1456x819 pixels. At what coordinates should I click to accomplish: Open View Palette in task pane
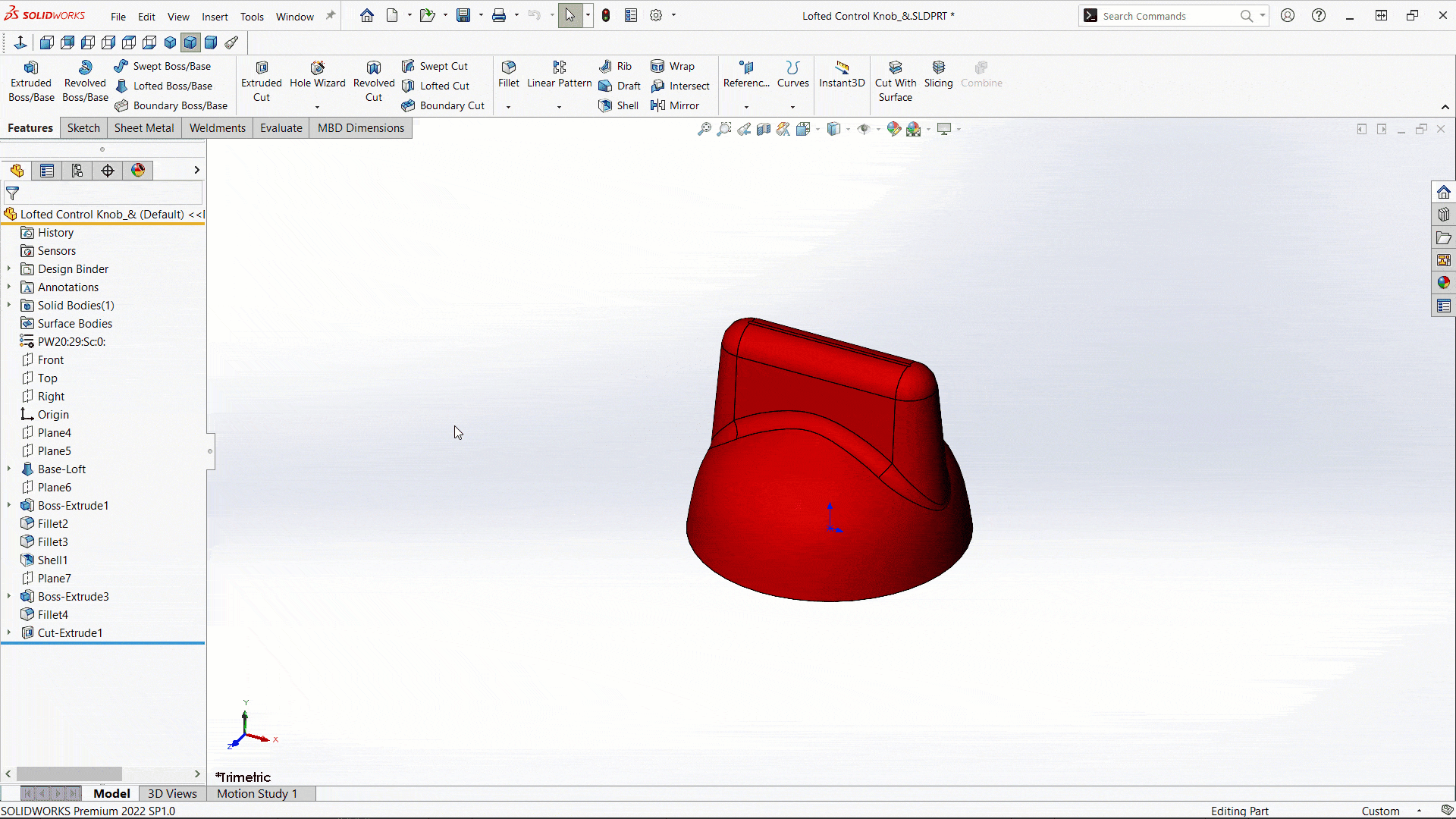click(x=1444, y=260)
